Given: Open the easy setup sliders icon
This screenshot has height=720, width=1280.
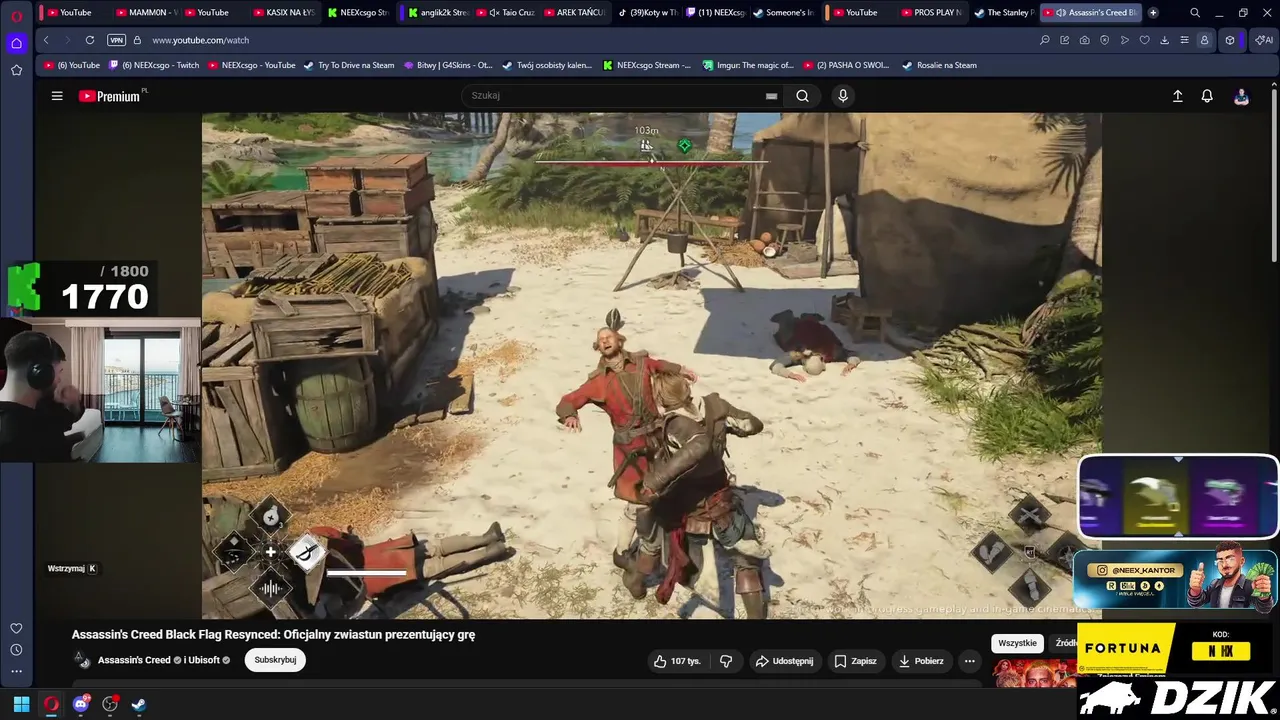Looking at the screenshot, I should (x=1185, y=40).
